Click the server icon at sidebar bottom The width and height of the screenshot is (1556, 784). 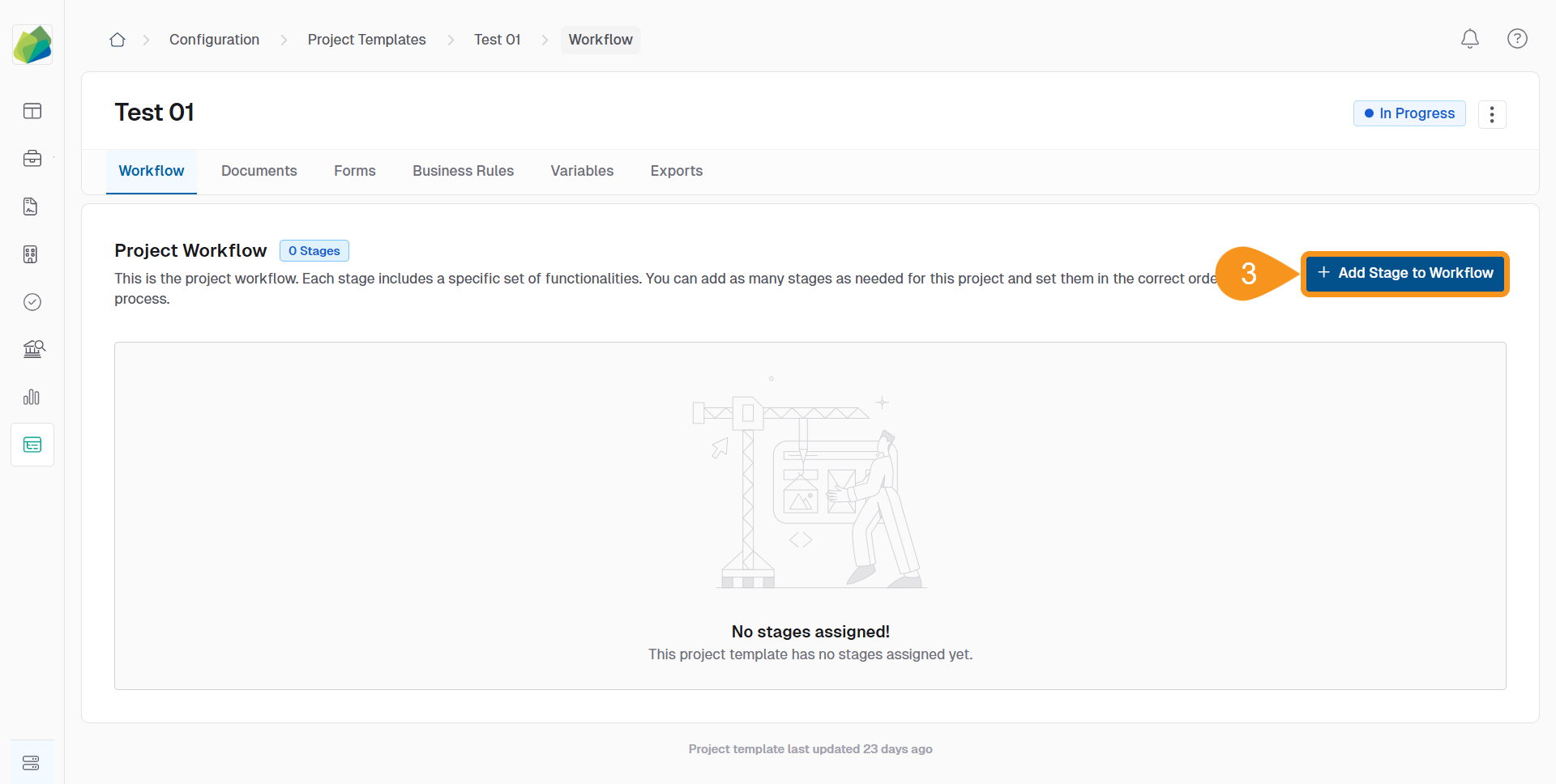[31, 763]
